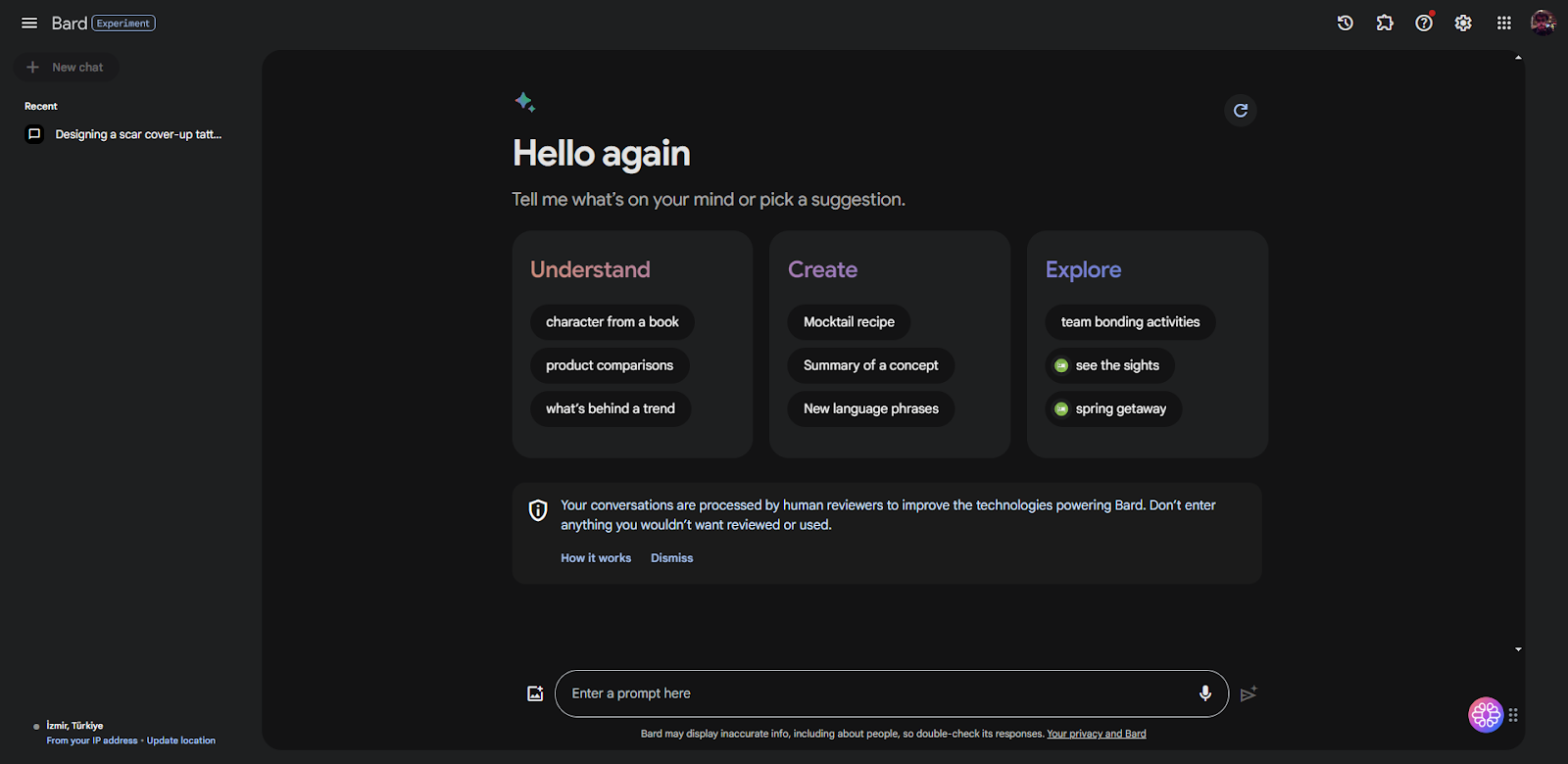Click the Experiment badge next to Bard
Screen dimensions: 1568x764
coord(123,23)
